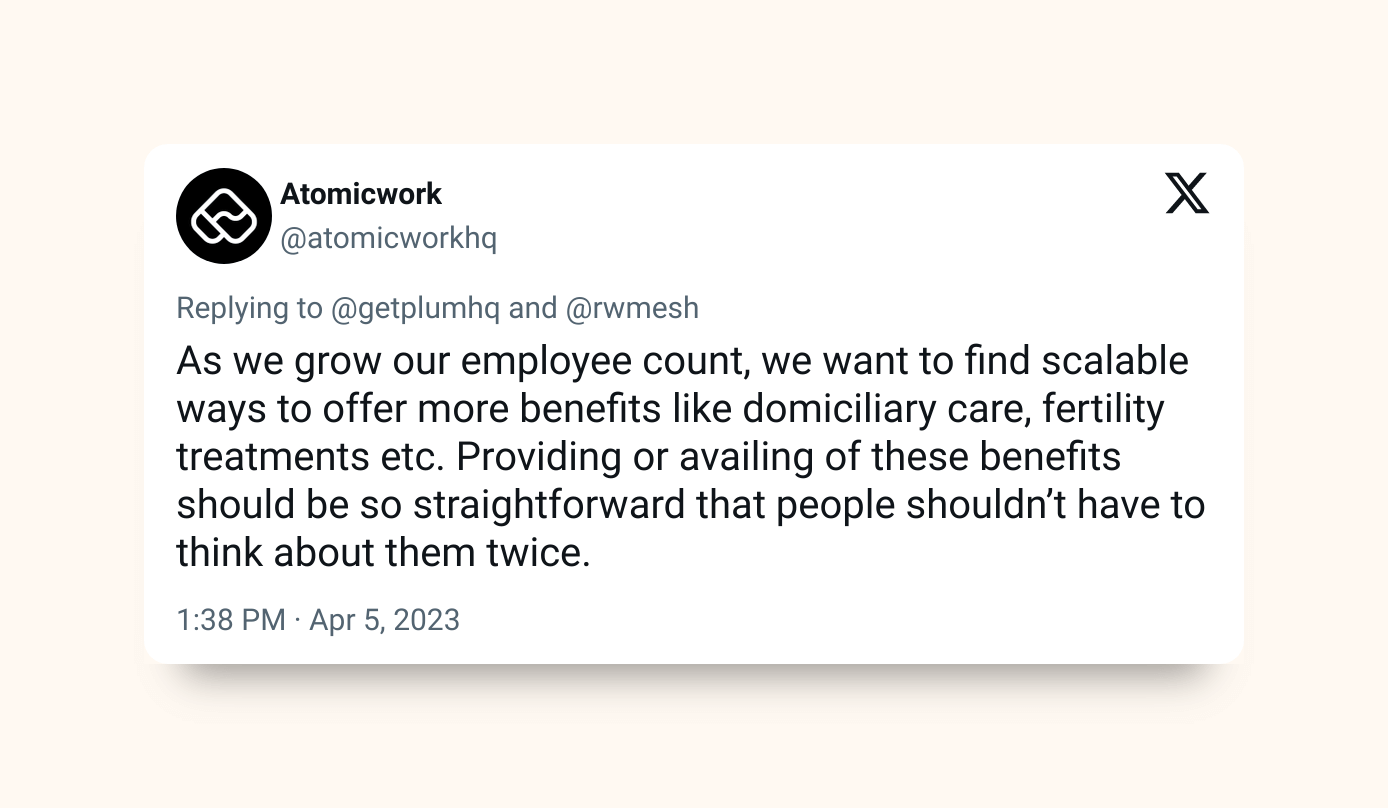Image resolution: width=1388 pixels, height=808 pixels.
Task: Click the word "shouldn't" in the tweet
Action: tap(977, 505)
